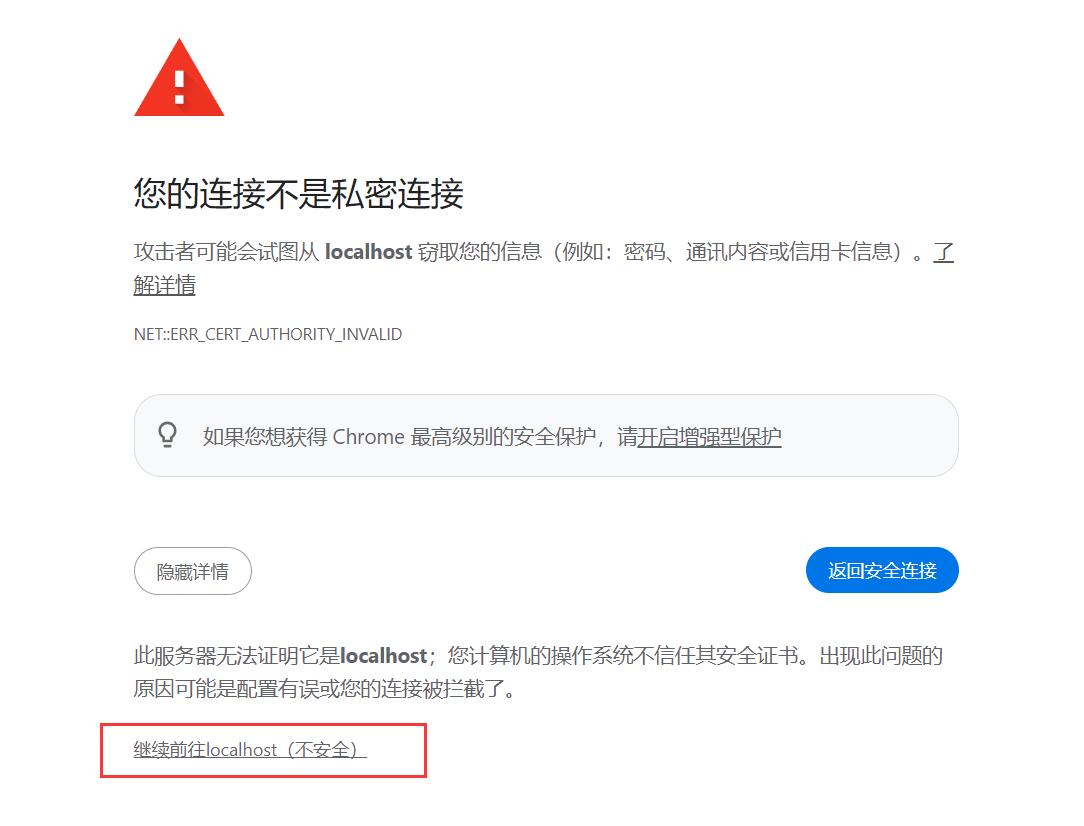Proceed via 继续前往localhost（不安全） link

pos(250,750)
